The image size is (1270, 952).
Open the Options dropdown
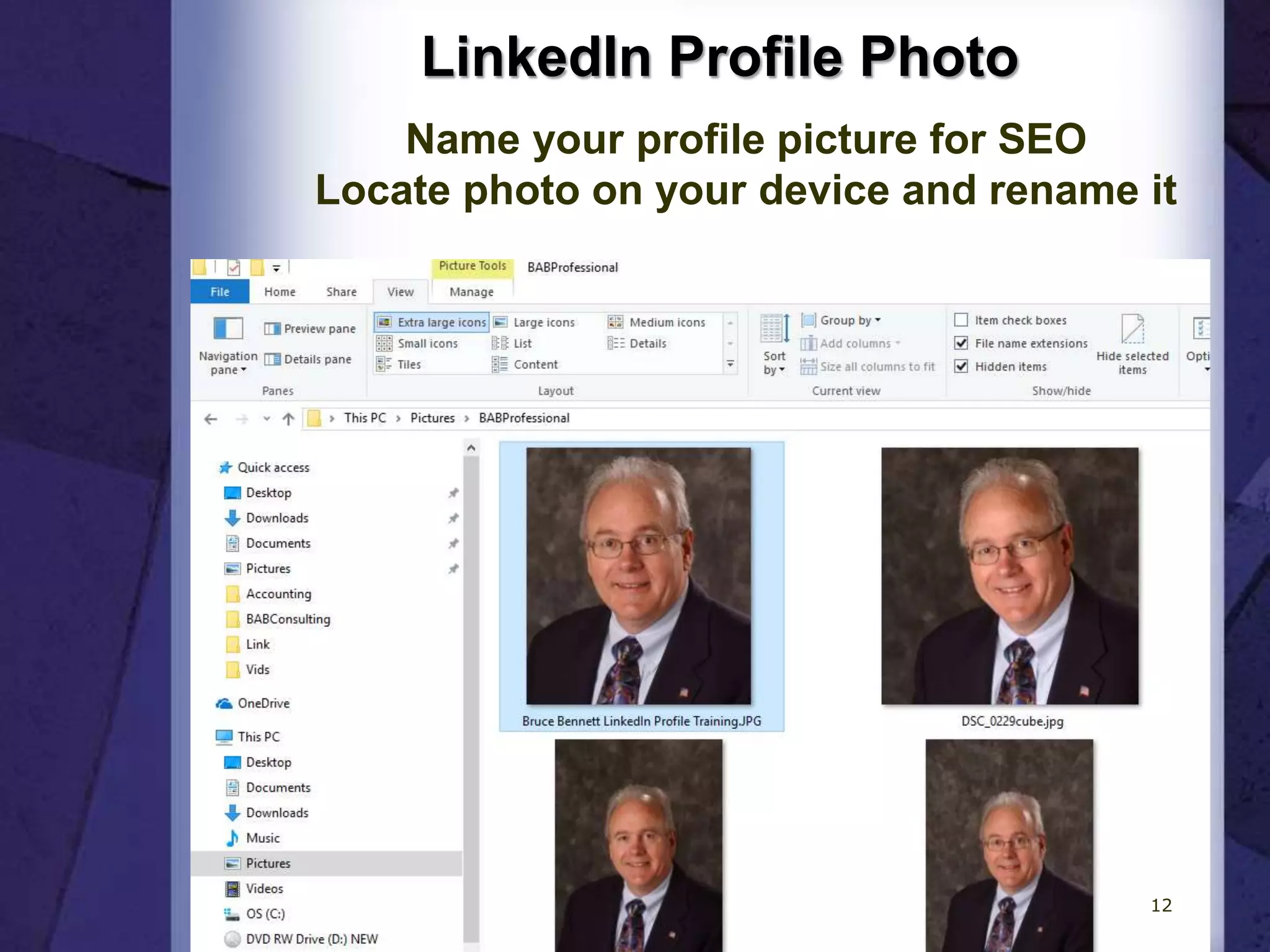click(x=1199, y=345)
